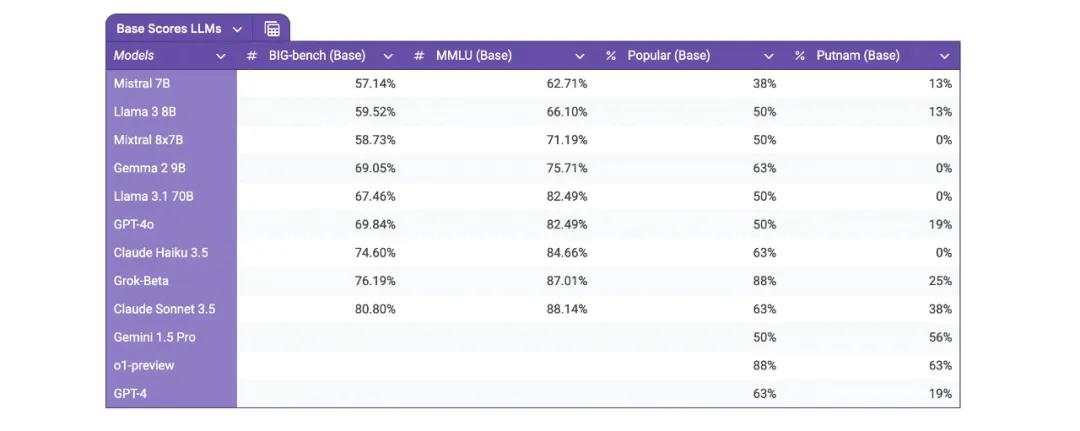Click the percent icon of the Popular column
Image resolution: width=1080 pixels, height=431 pixels.
click(610, 56)
